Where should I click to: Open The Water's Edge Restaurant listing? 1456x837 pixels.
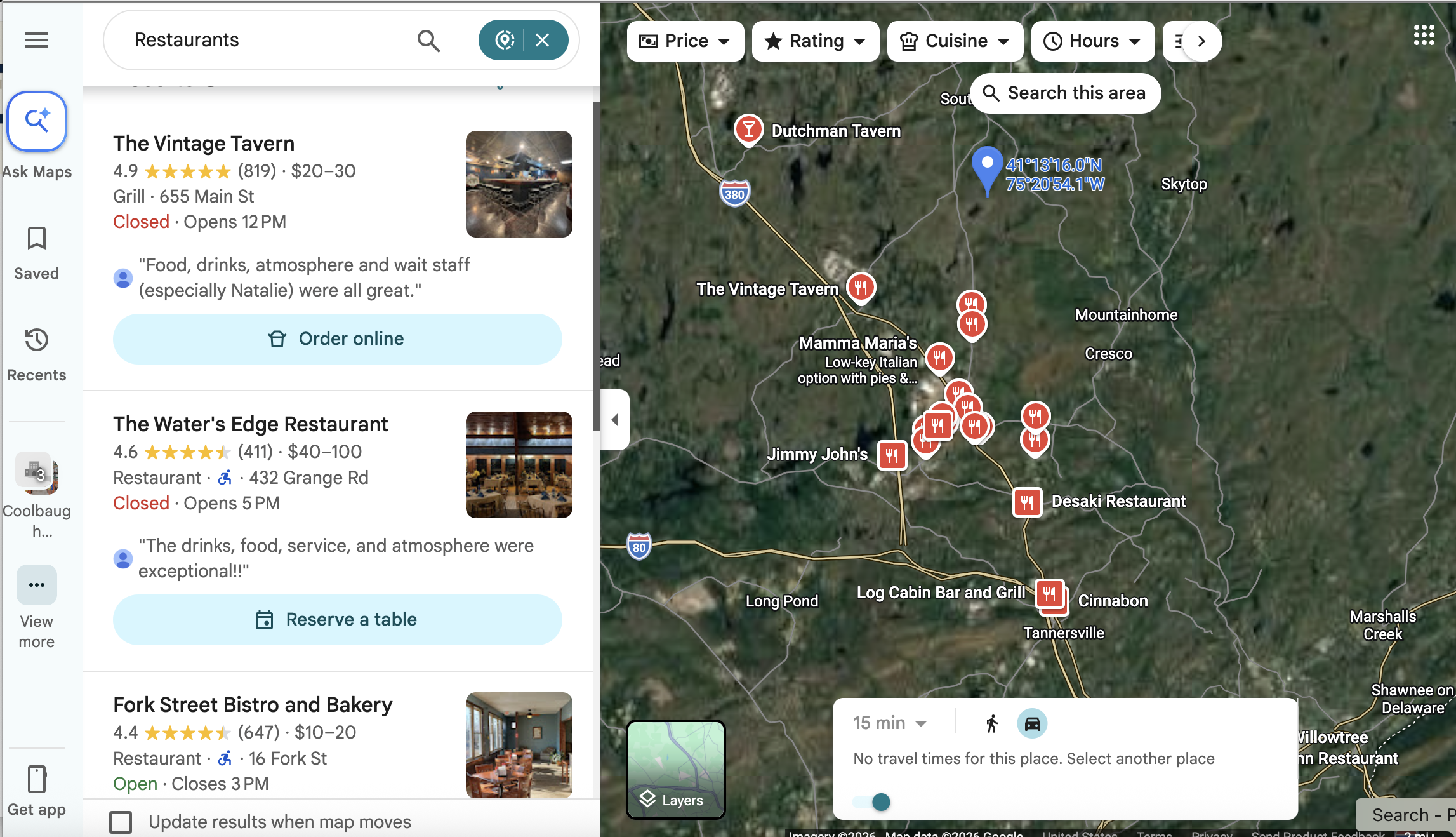pyautogui.click(x=251, y=424)
